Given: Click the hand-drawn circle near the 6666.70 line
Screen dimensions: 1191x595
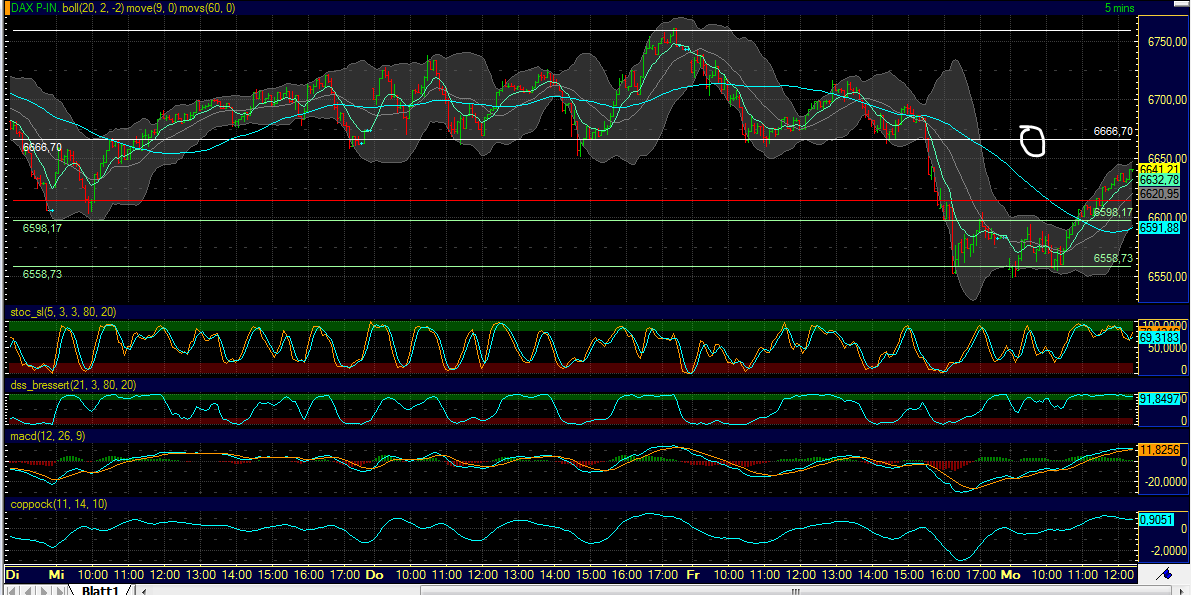Looking at the screenshot, I should [1031, 143].
